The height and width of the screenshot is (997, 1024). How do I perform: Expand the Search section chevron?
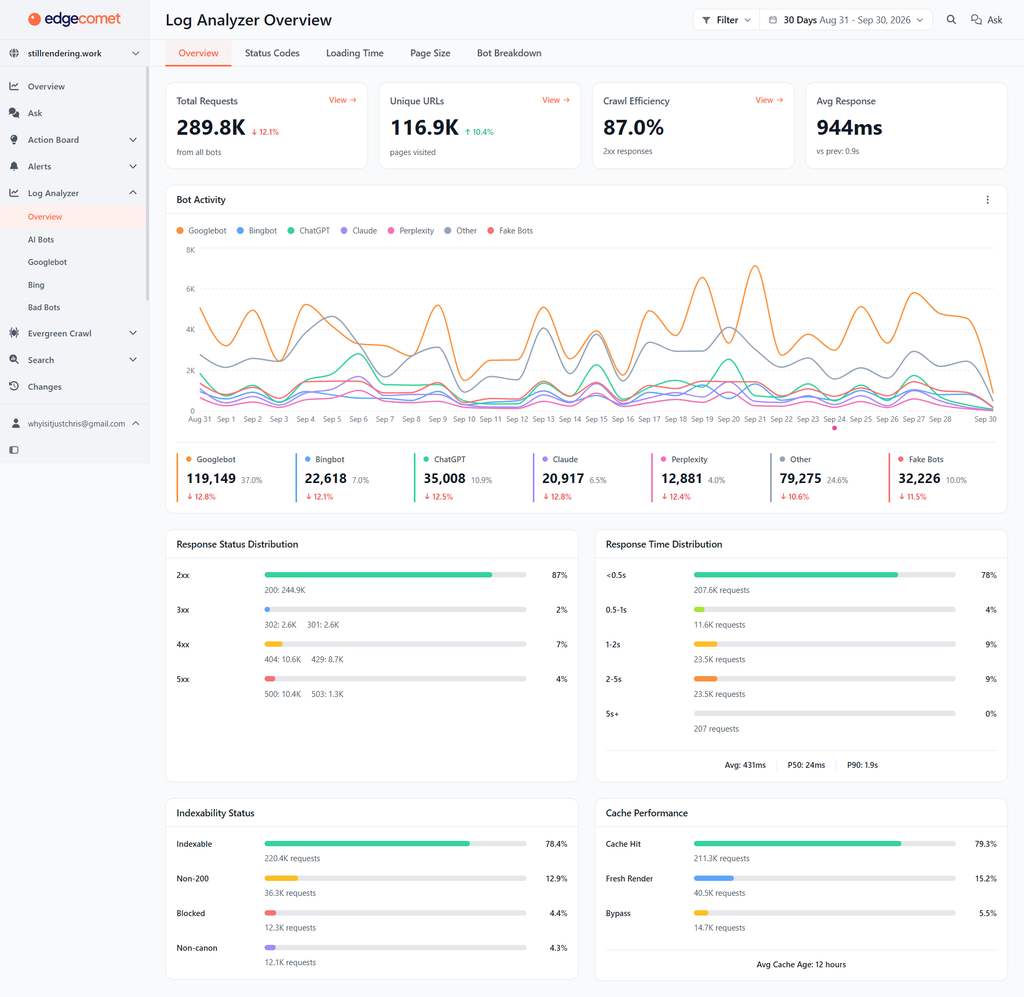(x=133, y=360)
